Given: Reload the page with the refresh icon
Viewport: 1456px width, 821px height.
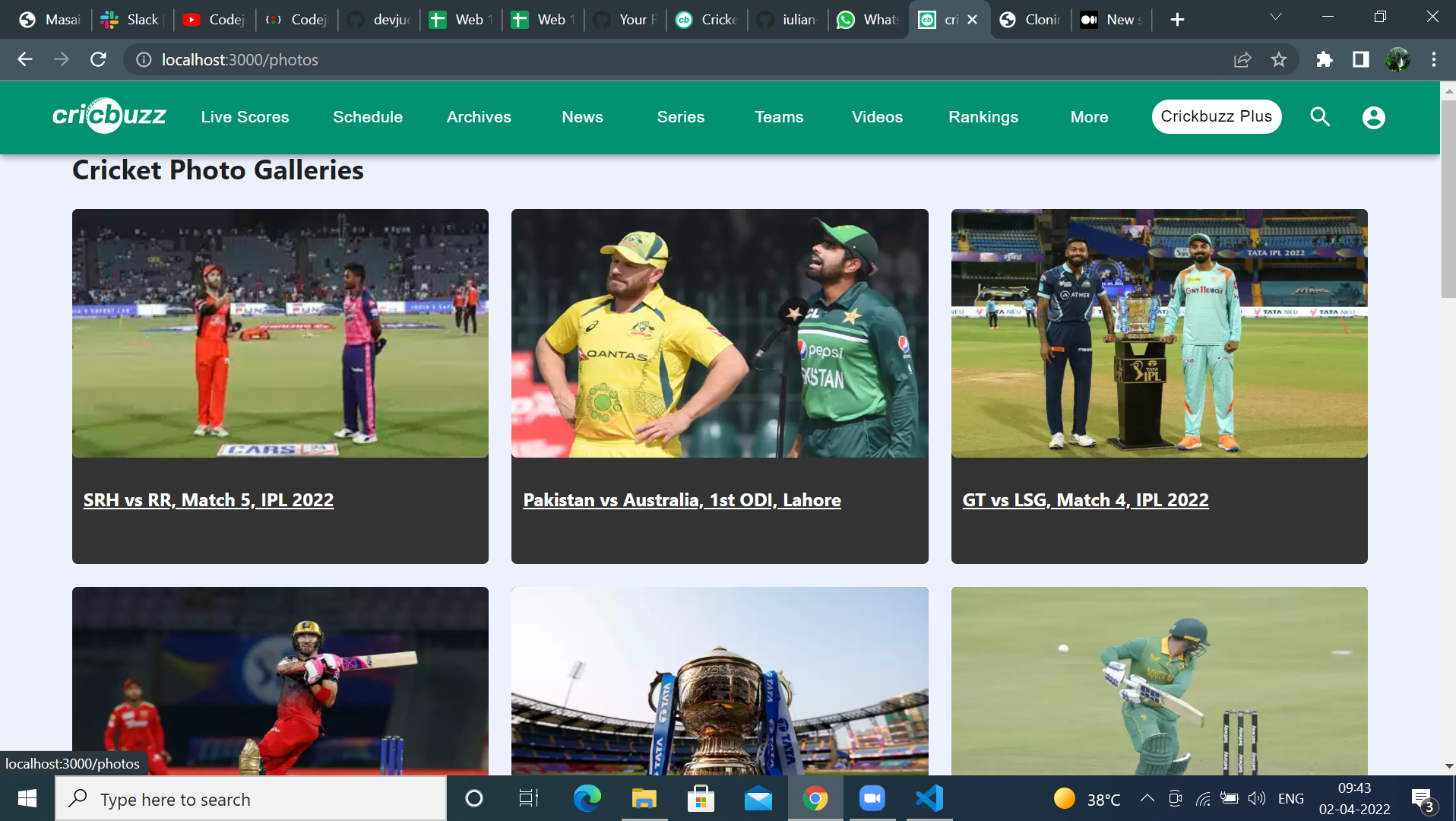Looking at the screenshot, I should (98, 59).
